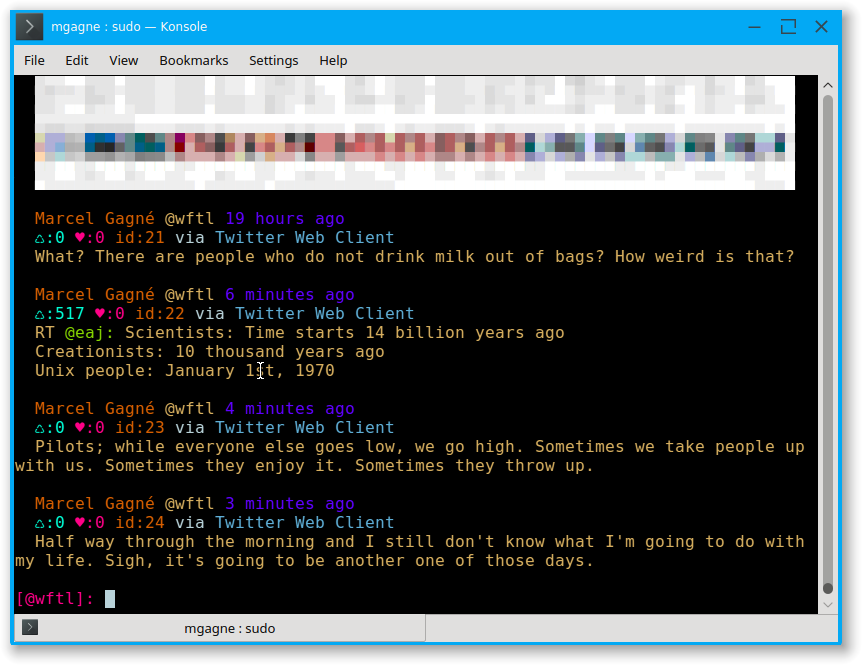Close the Konsole window
Image resolution: width=862 pixels, height=665 pixels.
[821, 26]
